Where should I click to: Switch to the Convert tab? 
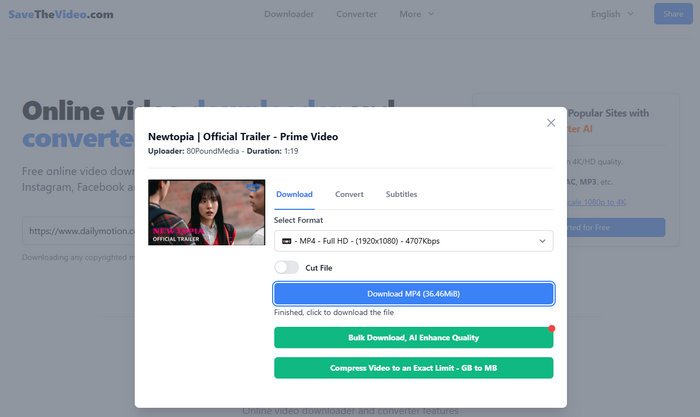pos(349,194)
